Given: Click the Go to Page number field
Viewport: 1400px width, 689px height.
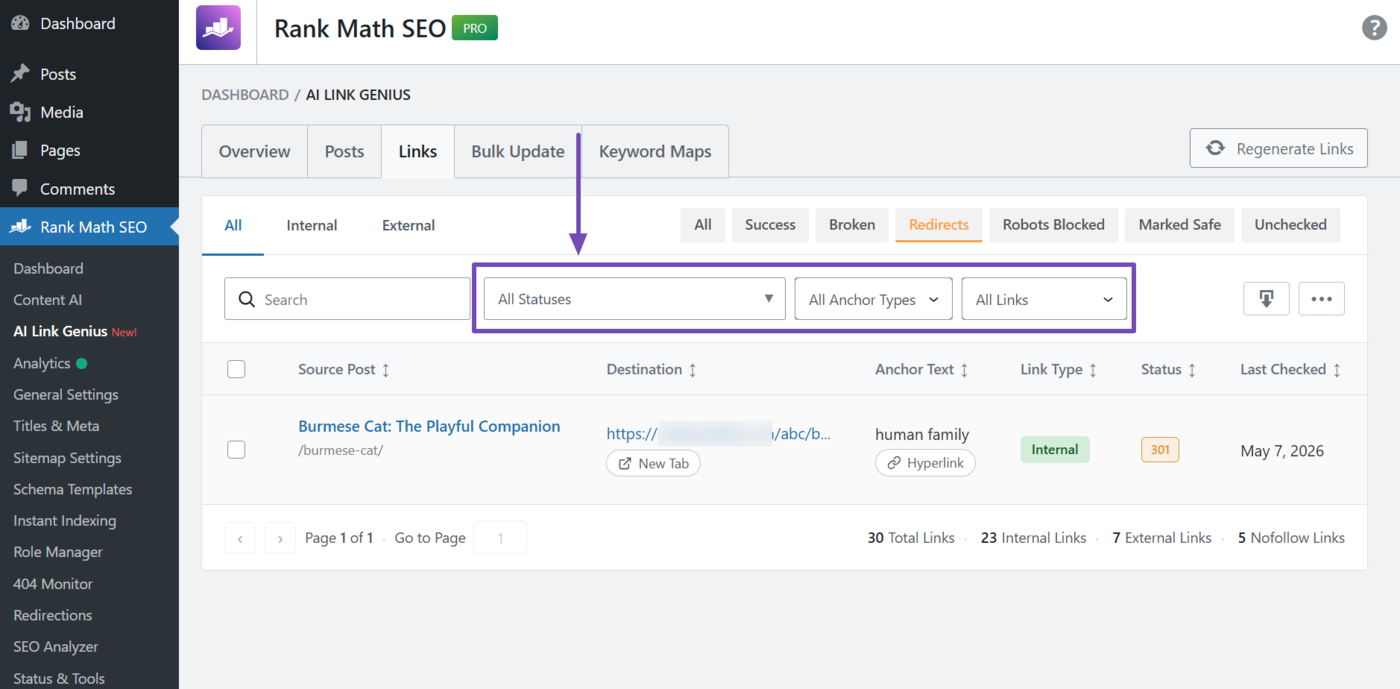Looking at the screenshot, I should pyautogui.click(x=500, y=538).
